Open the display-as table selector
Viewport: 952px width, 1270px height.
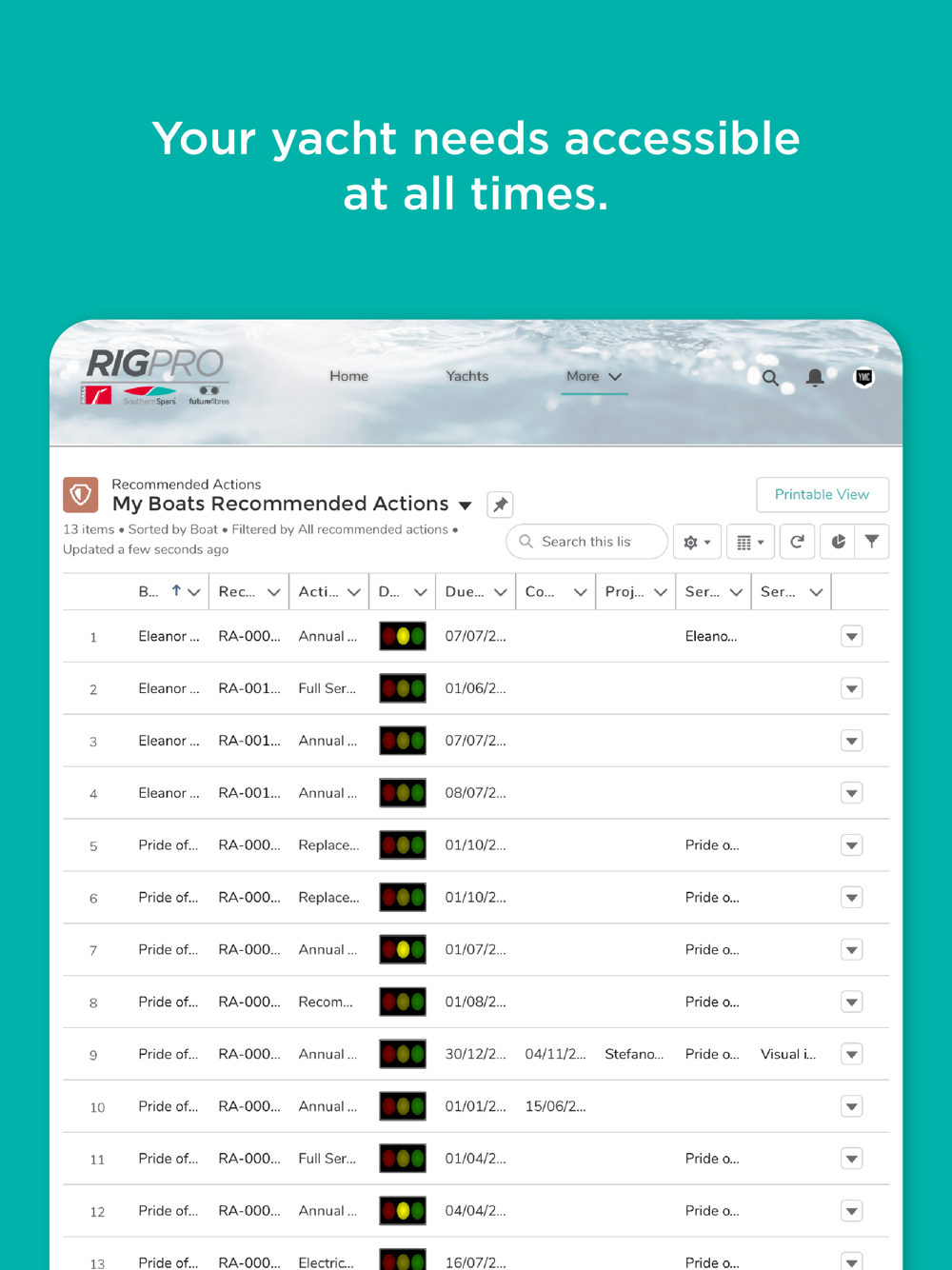(x=750, y=542)
